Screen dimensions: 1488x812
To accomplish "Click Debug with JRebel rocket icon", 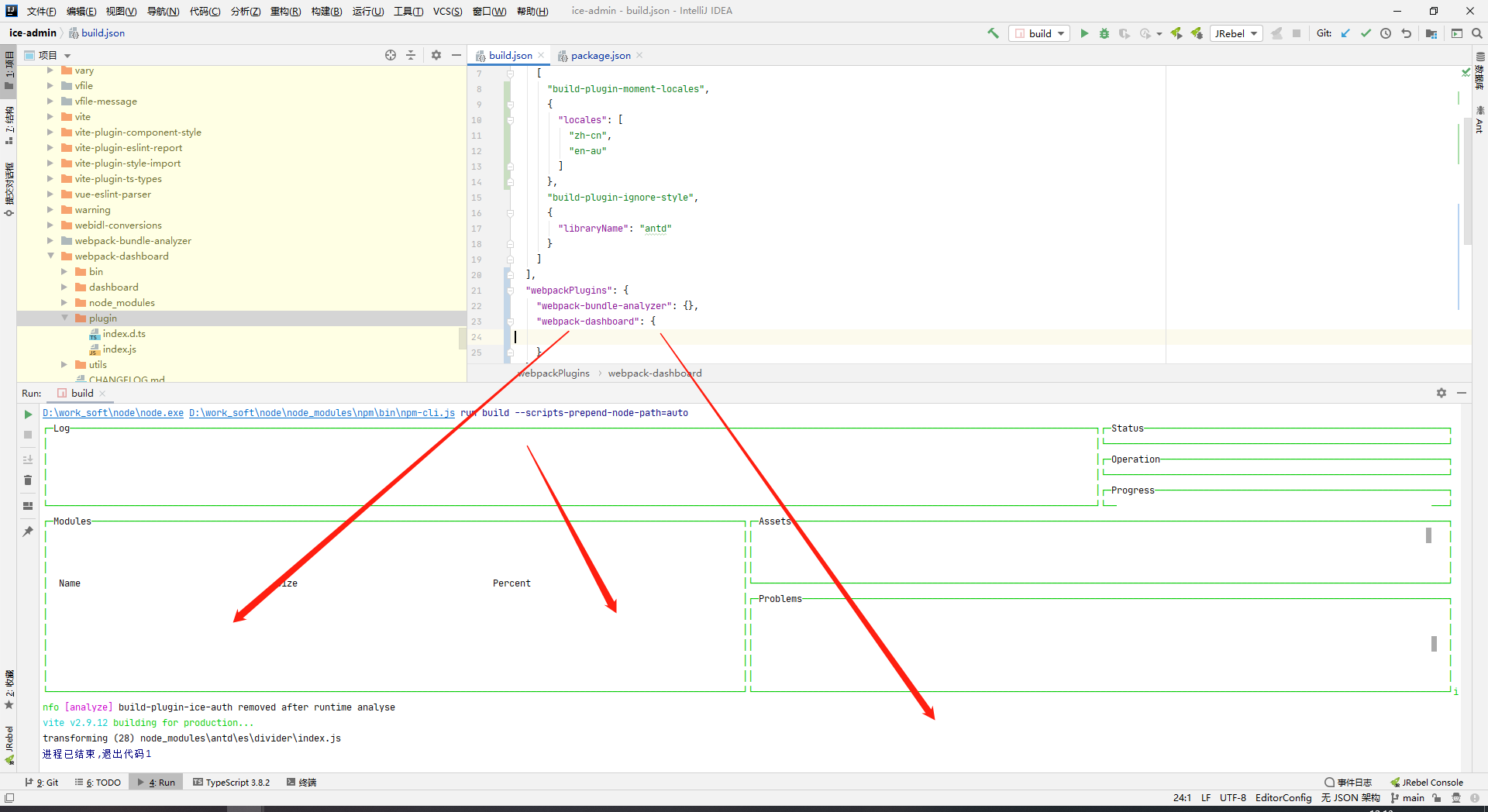I will tap(1197, 33).
